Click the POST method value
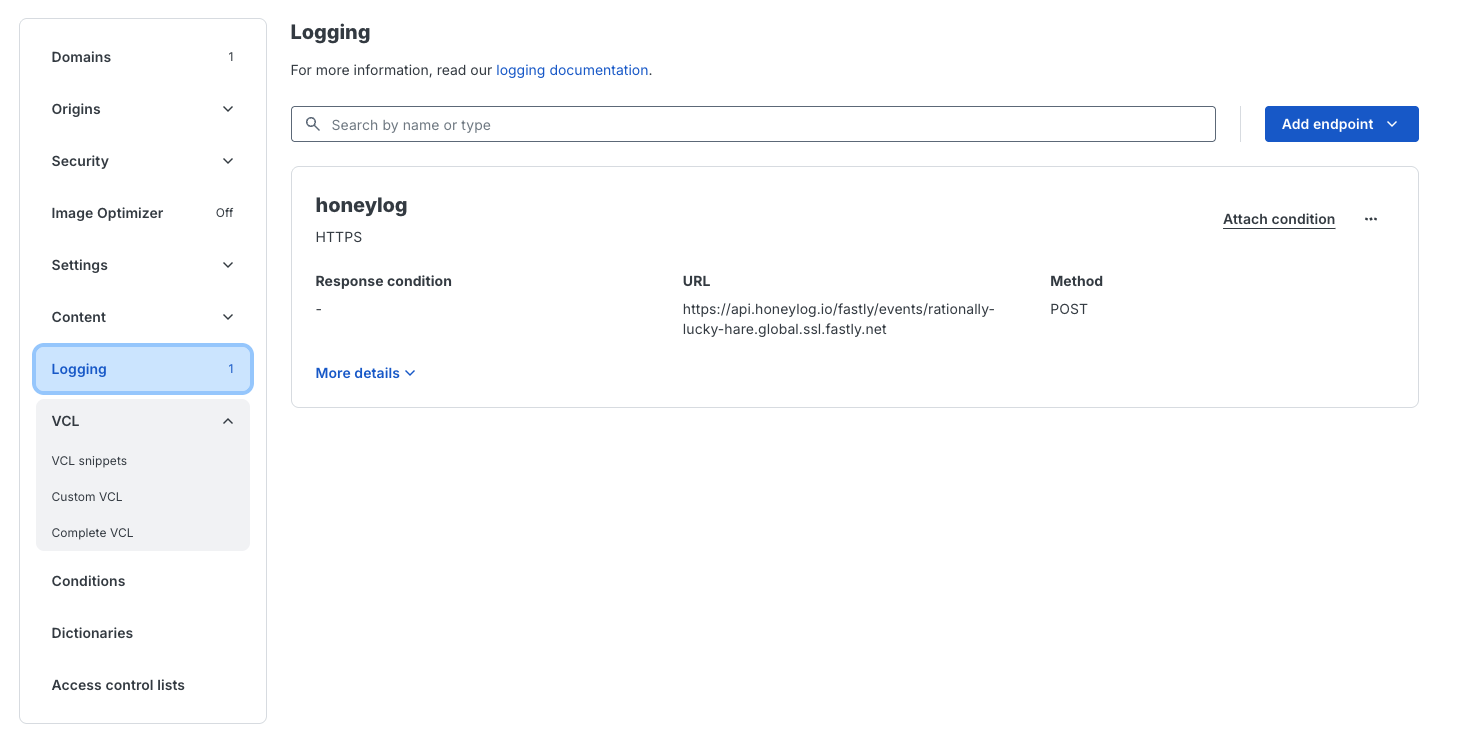The width and height of the screenshot is (1477, 750). (x=1069, y=309)
